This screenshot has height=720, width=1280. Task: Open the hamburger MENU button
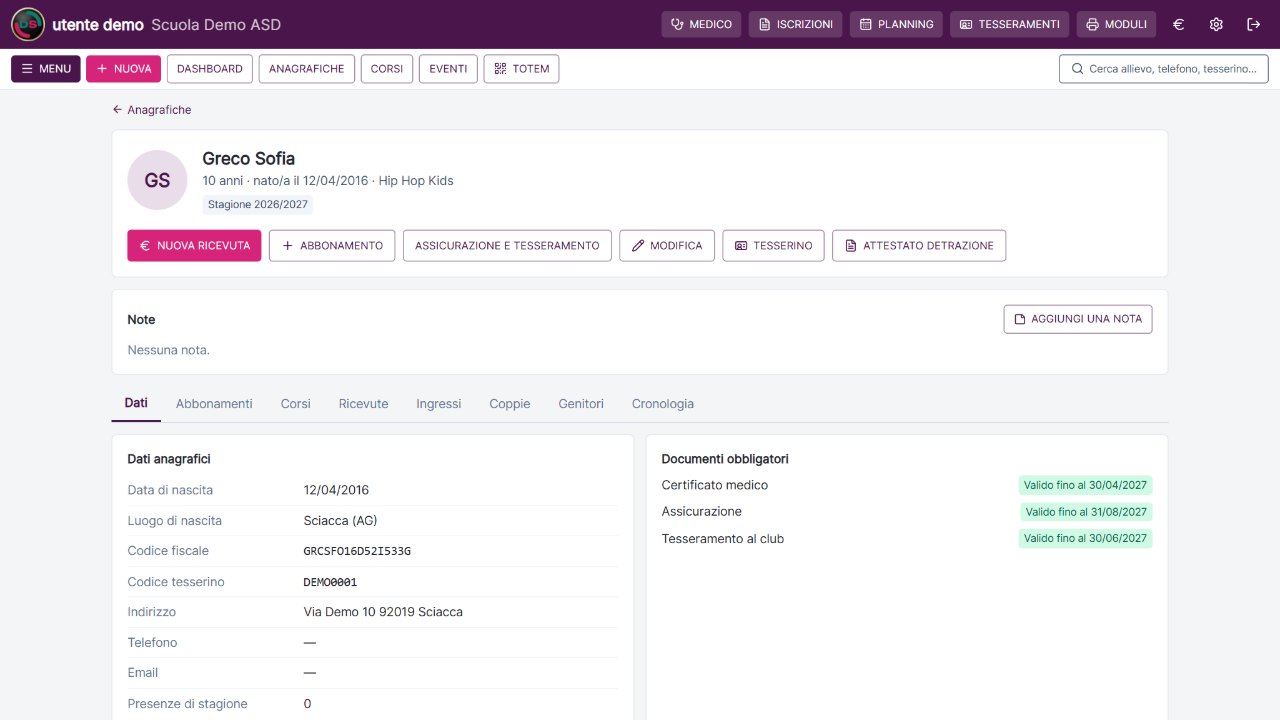46,69
